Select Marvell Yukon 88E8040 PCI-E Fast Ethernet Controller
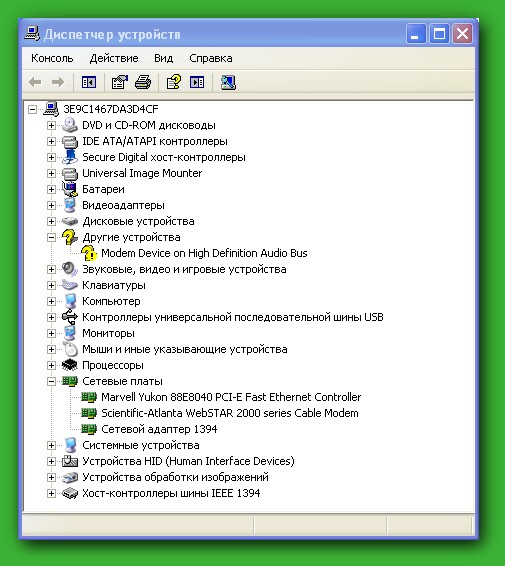The width and height of the screenshot is (505, 566). coord(231,397)
